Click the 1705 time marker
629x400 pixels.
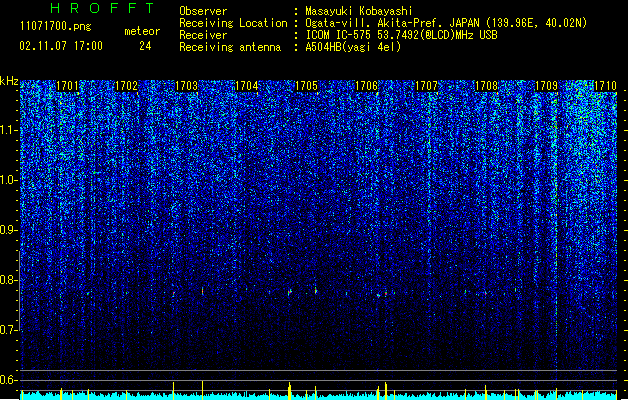[306, 86]
